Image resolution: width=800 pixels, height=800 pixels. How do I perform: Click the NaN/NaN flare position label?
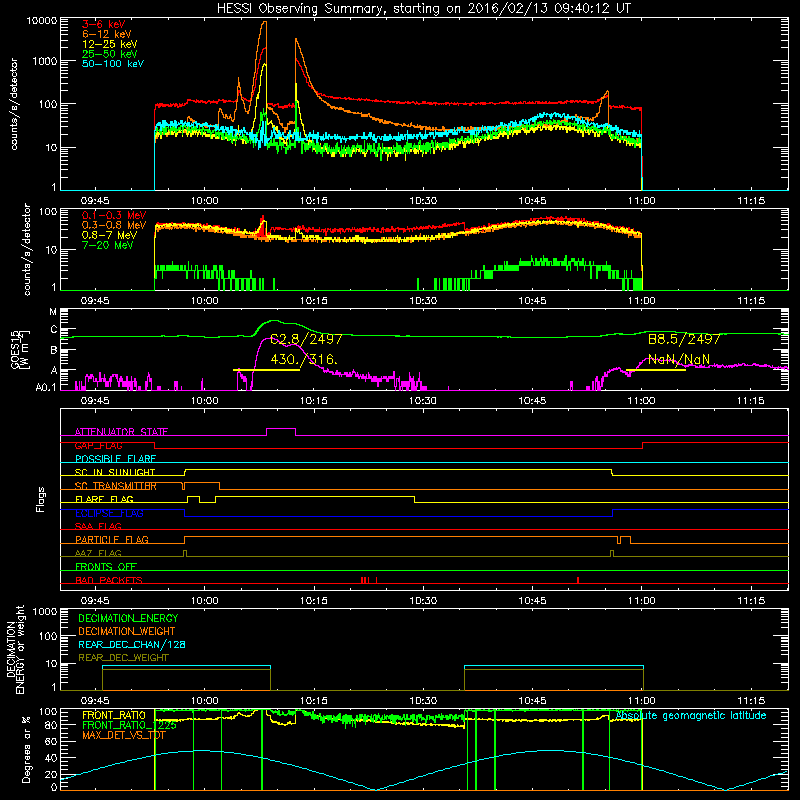pos(679,359)
